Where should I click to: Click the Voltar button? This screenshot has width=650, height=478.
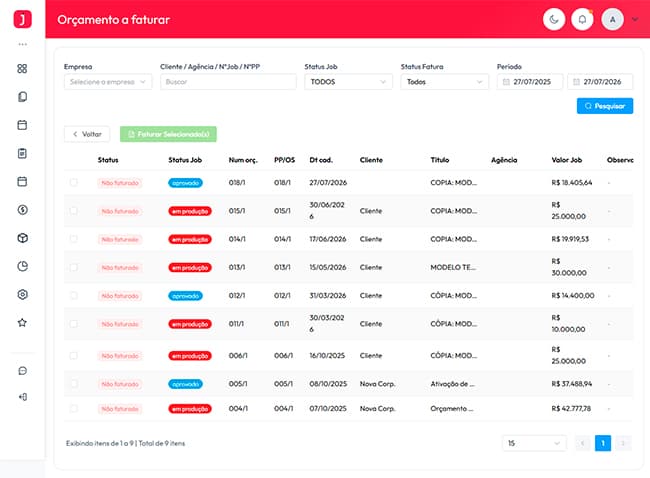[x=87, y=134]
